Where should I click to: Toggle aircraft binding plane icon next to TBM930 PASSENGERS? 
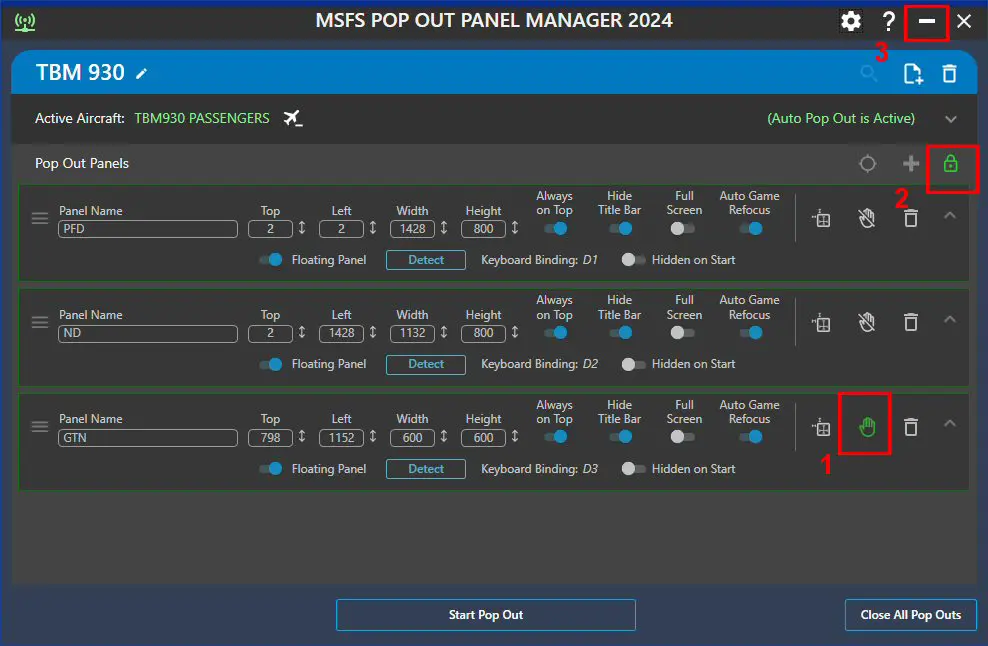click(x=292, y=118)
